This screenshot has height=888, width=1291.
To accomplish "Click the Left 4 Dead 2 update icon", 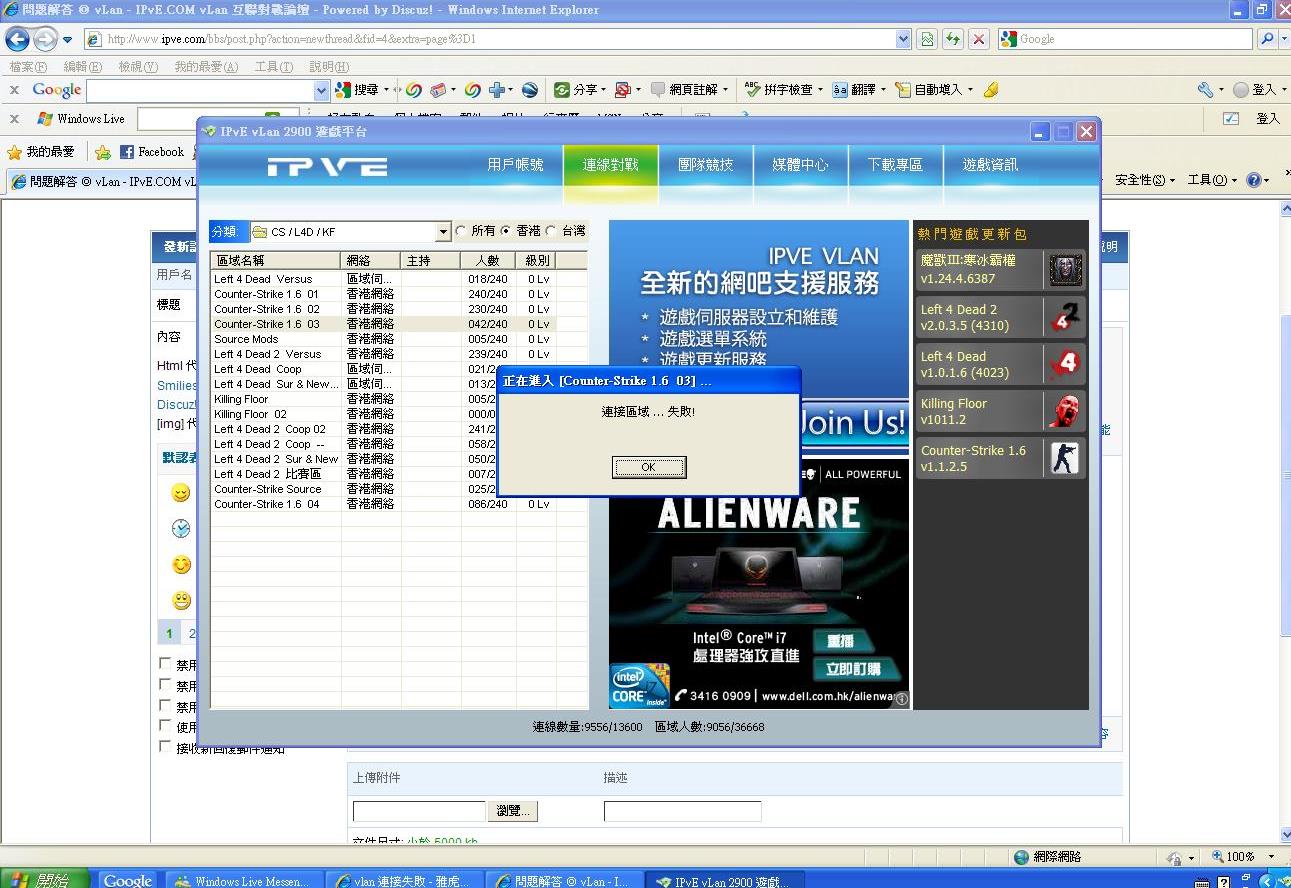I will (1065, 317).
